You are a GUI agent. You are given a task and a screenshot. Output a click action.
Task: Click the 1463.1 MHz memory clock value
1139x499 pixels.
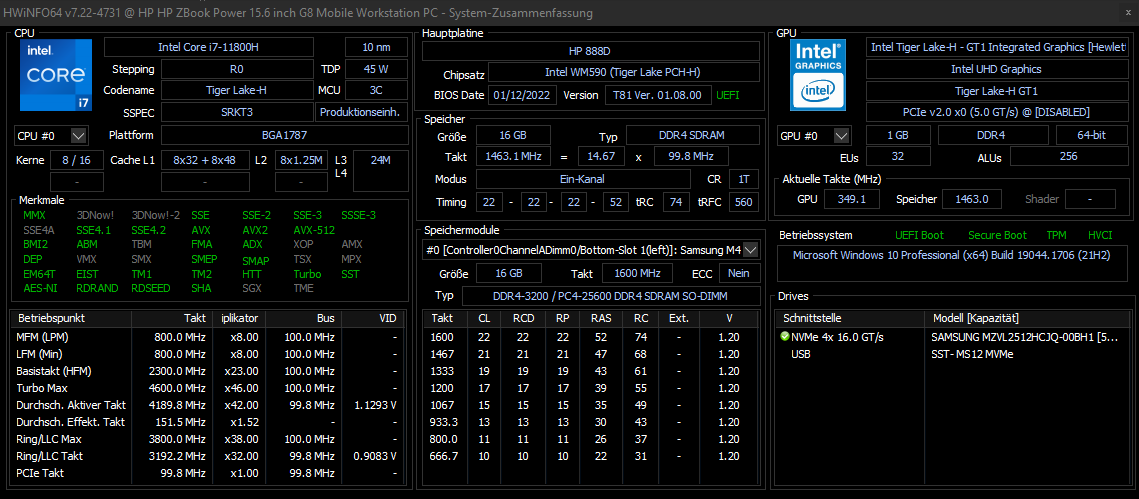point(513,156)
